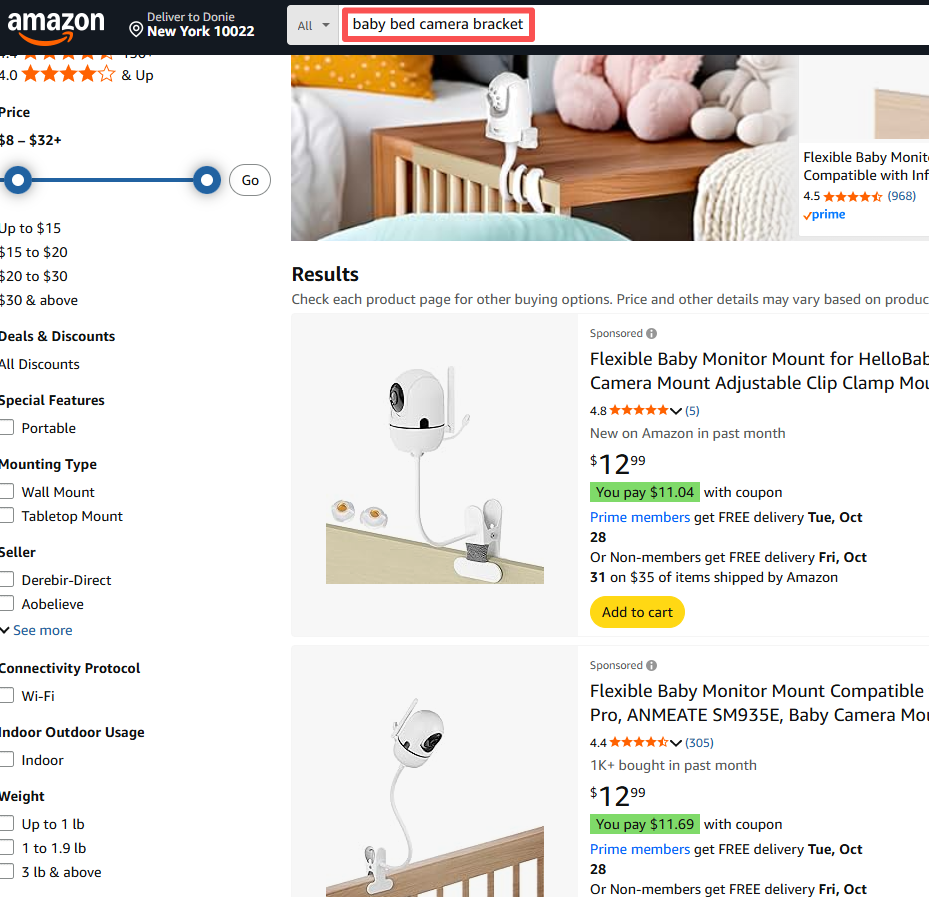Click the search box with baby bed camera bracket

(438, 25)
